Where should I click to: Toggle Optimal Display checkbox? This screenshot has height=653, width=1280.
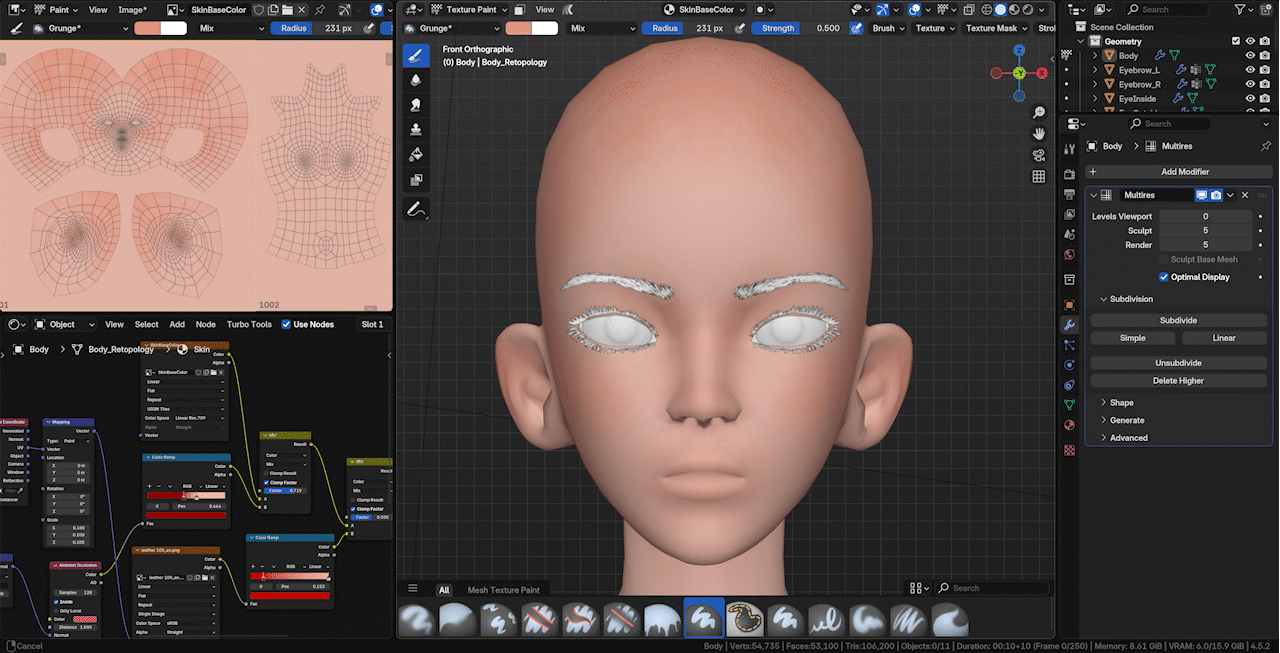pos(1164,277)
